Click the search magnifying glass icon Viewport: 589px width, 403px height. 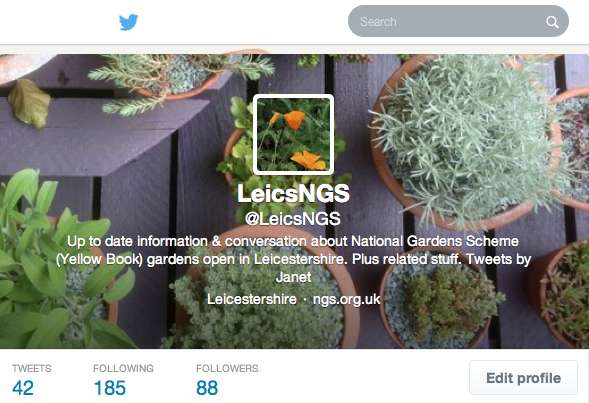pyautogui.click(x=552, y=22)
